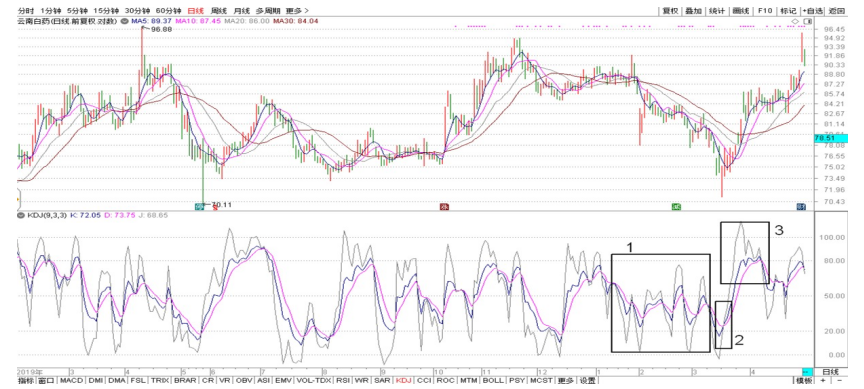Click the diamond icon at chart top-right

click(x=795, y=21)
